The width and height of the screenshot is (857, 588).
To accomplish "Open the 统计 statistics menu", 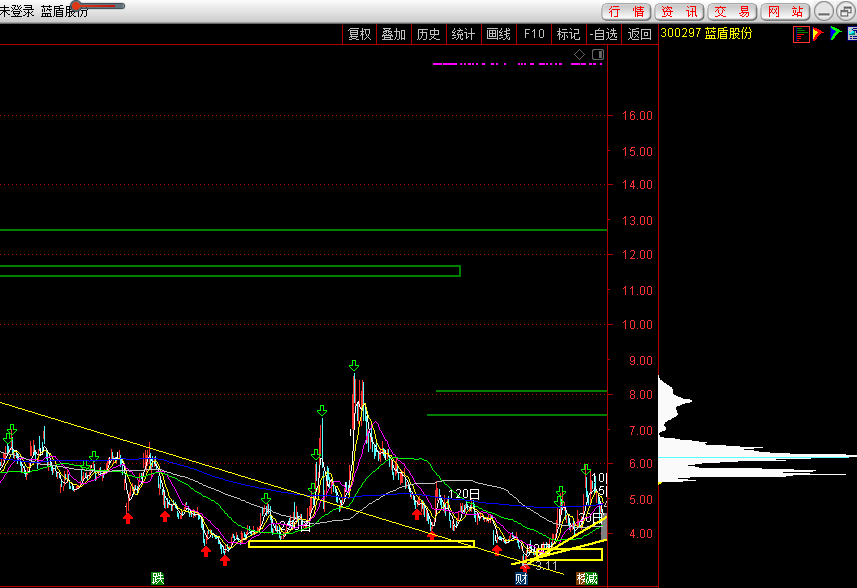I will point(463,34).
